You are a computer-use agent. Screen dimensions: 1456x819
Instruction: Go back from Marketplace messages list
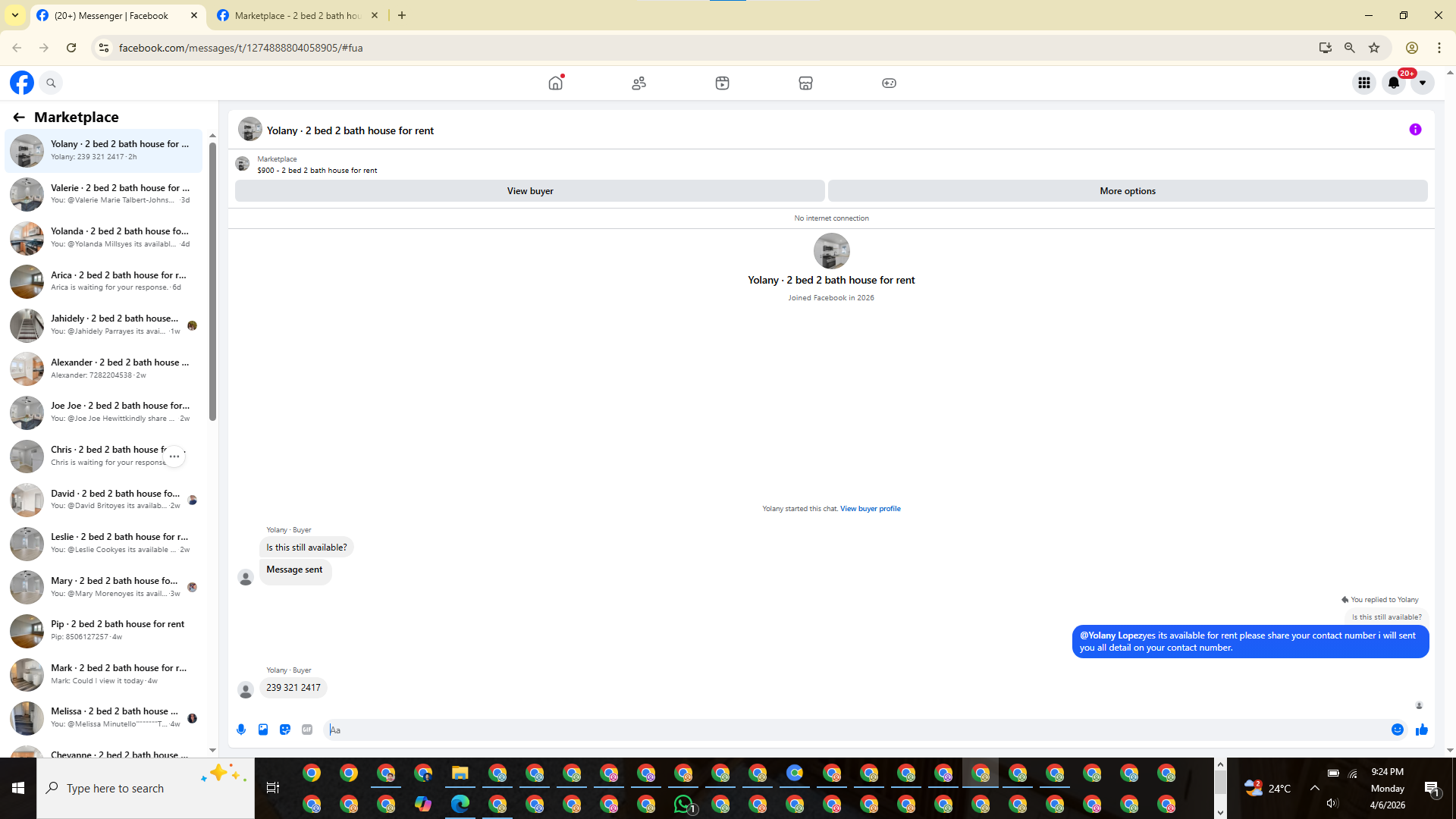[19, 117]
